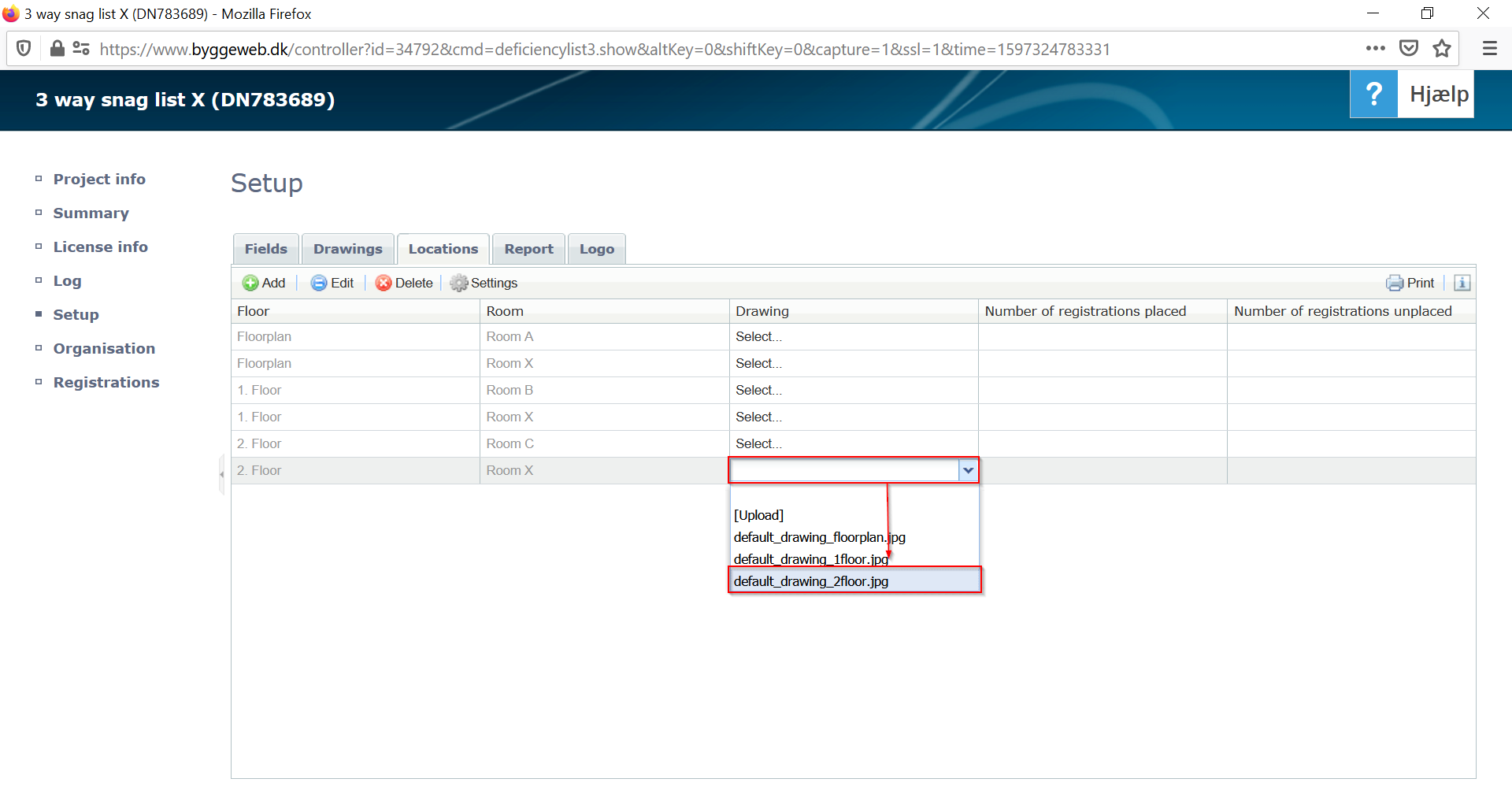Click the Number of registrations placed header
This screenshot has height=801, width=1512.
[x=1102, y=311]
